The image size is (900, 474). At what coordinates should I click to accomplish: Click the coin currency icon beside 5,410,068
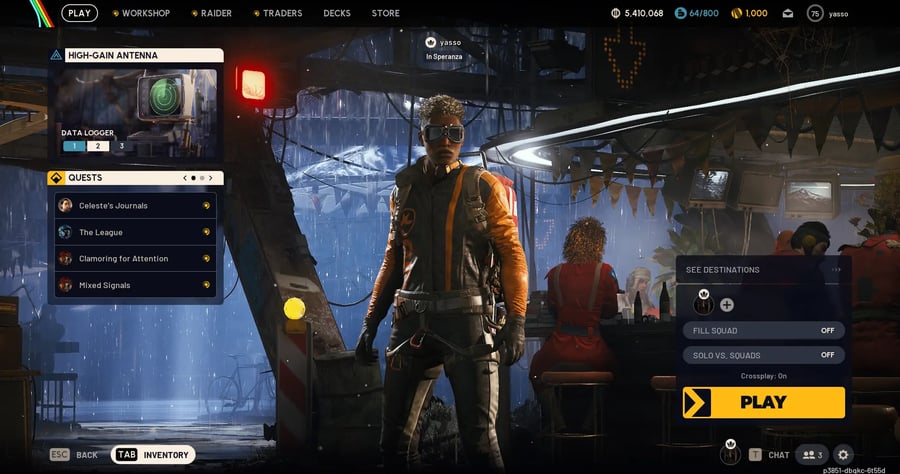tap(615, 13)
